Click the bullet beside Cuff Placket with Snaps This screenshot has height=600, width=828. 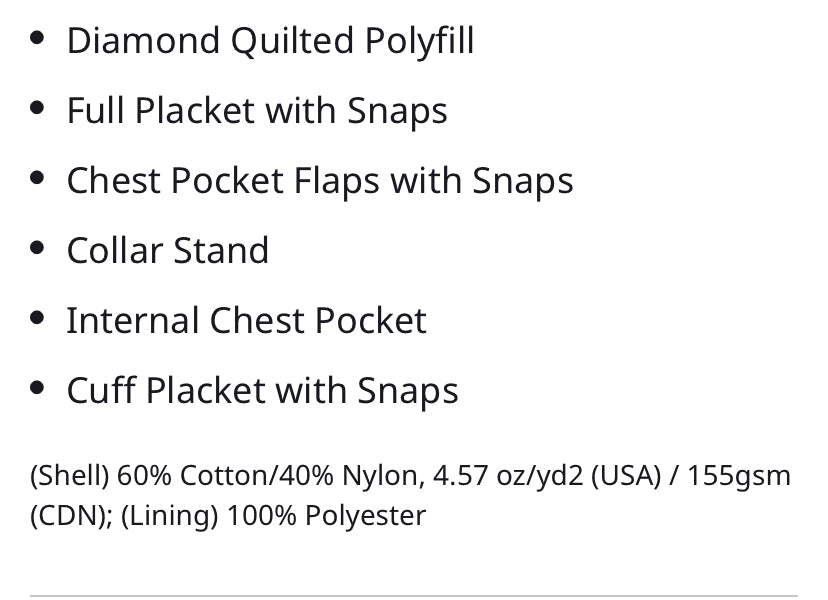point(38,388)
